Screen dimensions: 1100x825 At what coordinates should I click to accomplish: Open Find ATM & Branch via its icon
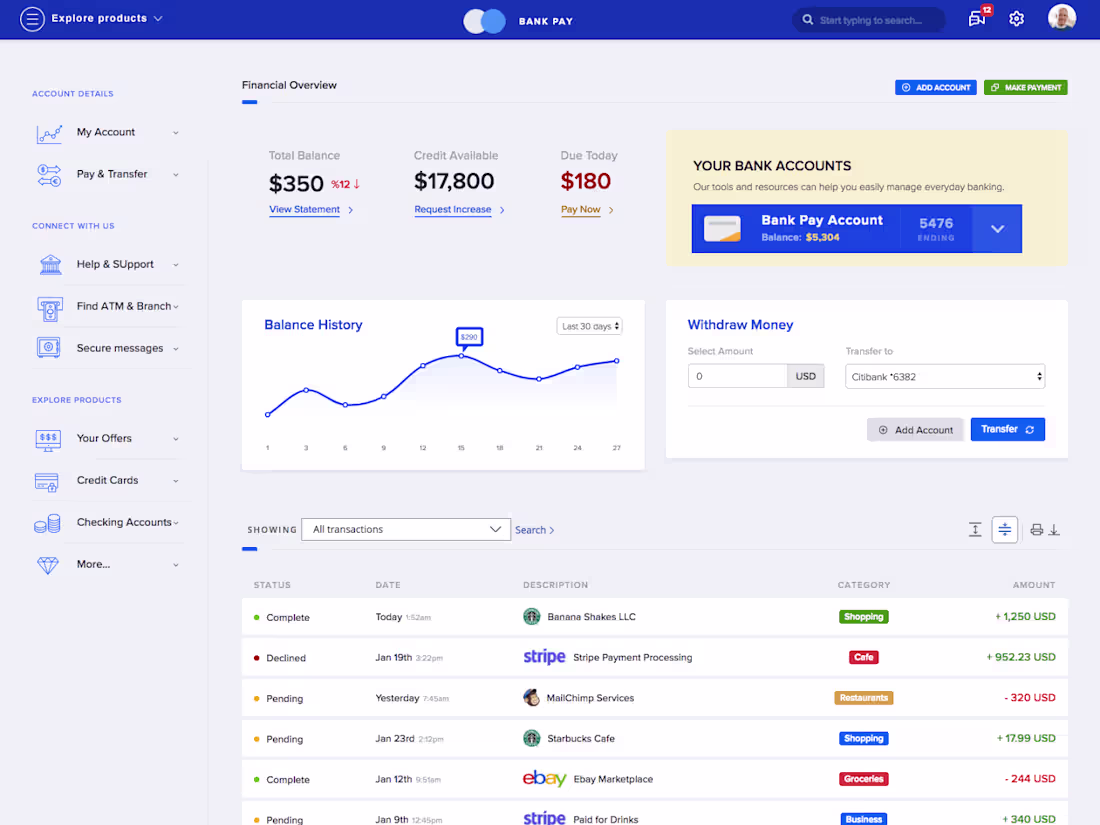point(50,306)
